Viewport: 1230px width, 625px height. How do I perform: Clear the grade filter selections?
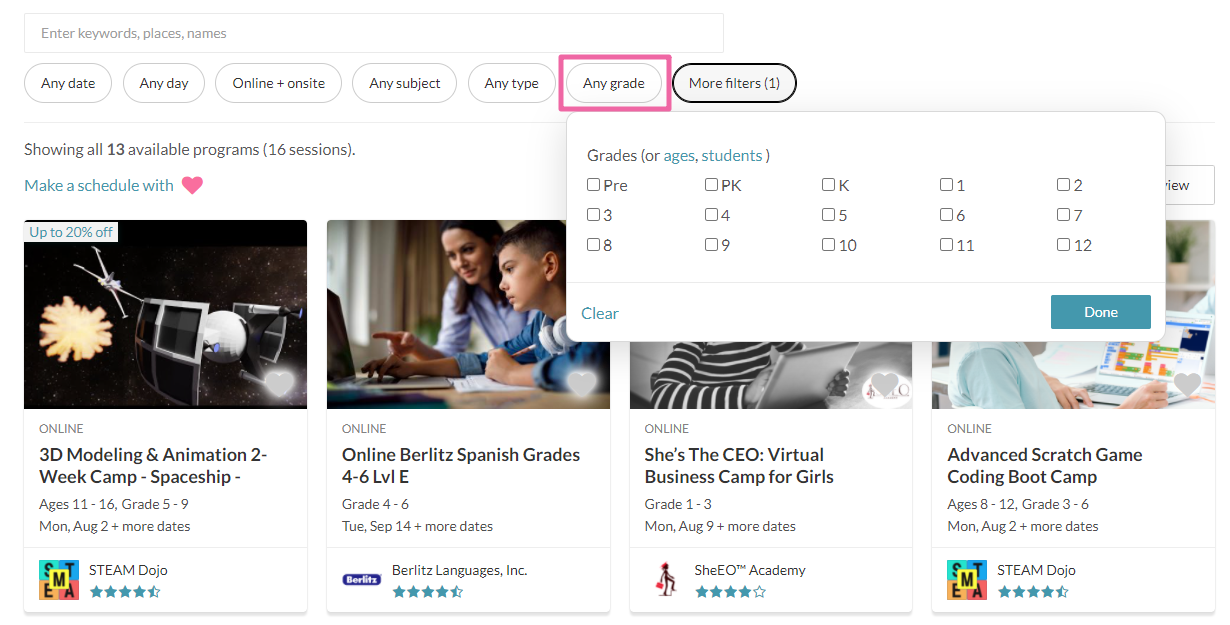600,313
